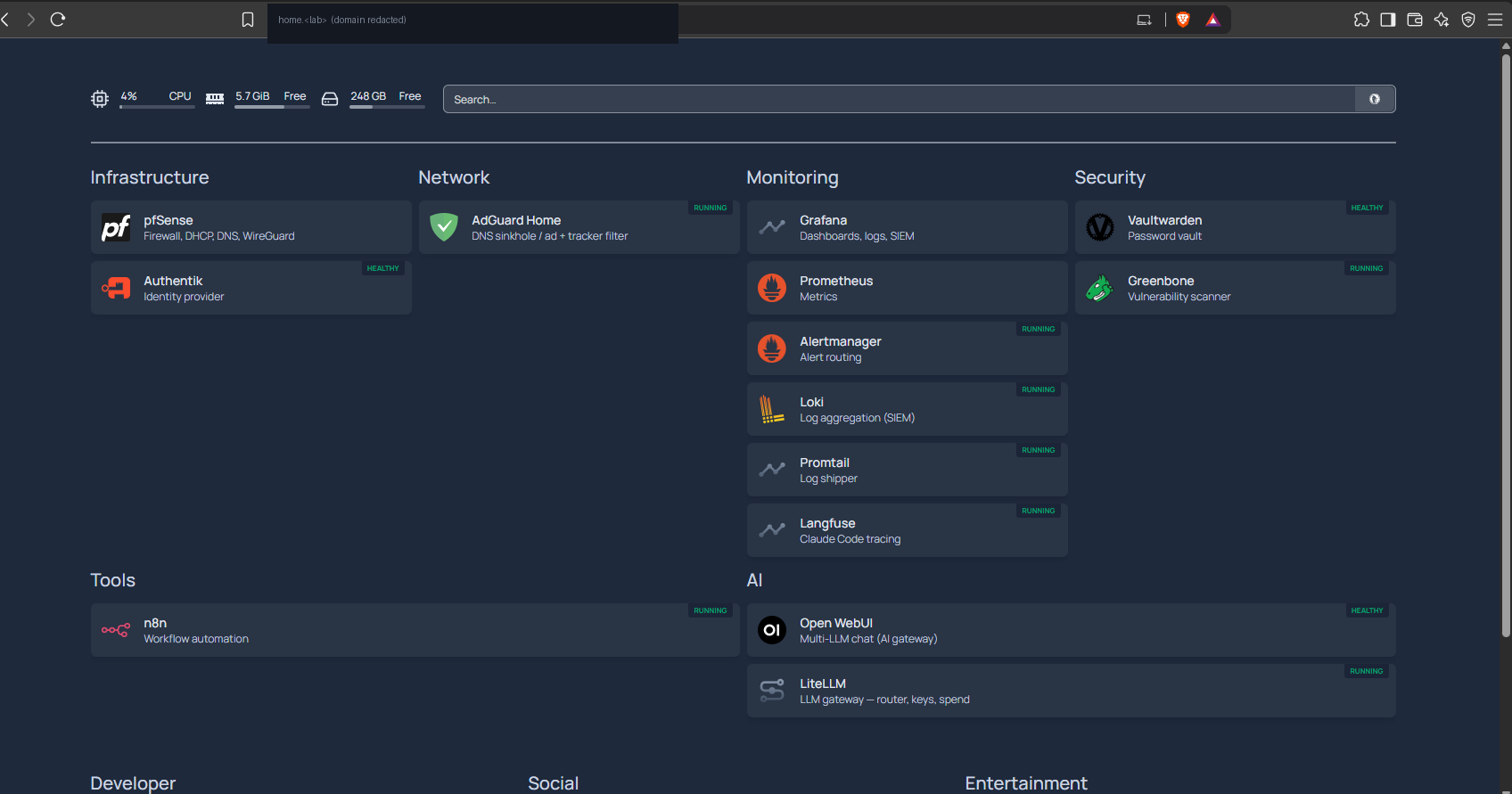Open the browser extensions puzzle icon
The height and width of the screenshot is (794, 1512).
pos(1361,20)
